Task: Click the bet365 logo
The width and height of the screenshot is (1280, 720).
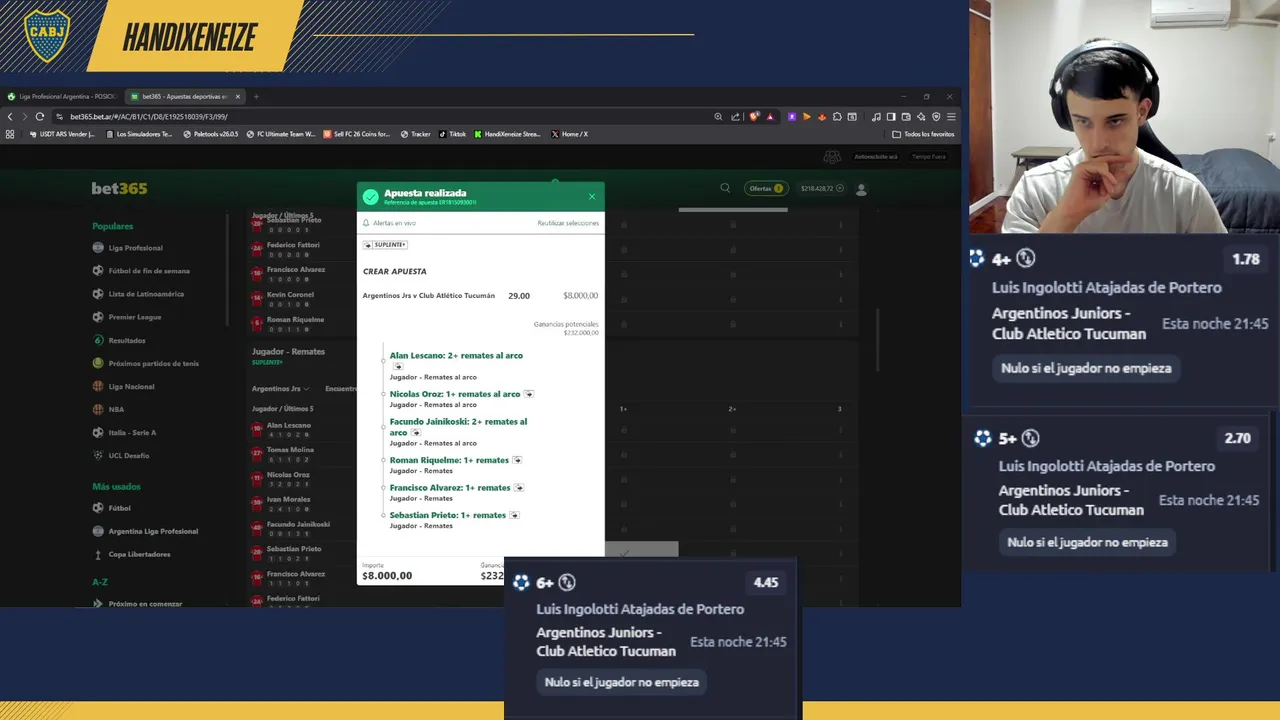Action: click(119, 188)
